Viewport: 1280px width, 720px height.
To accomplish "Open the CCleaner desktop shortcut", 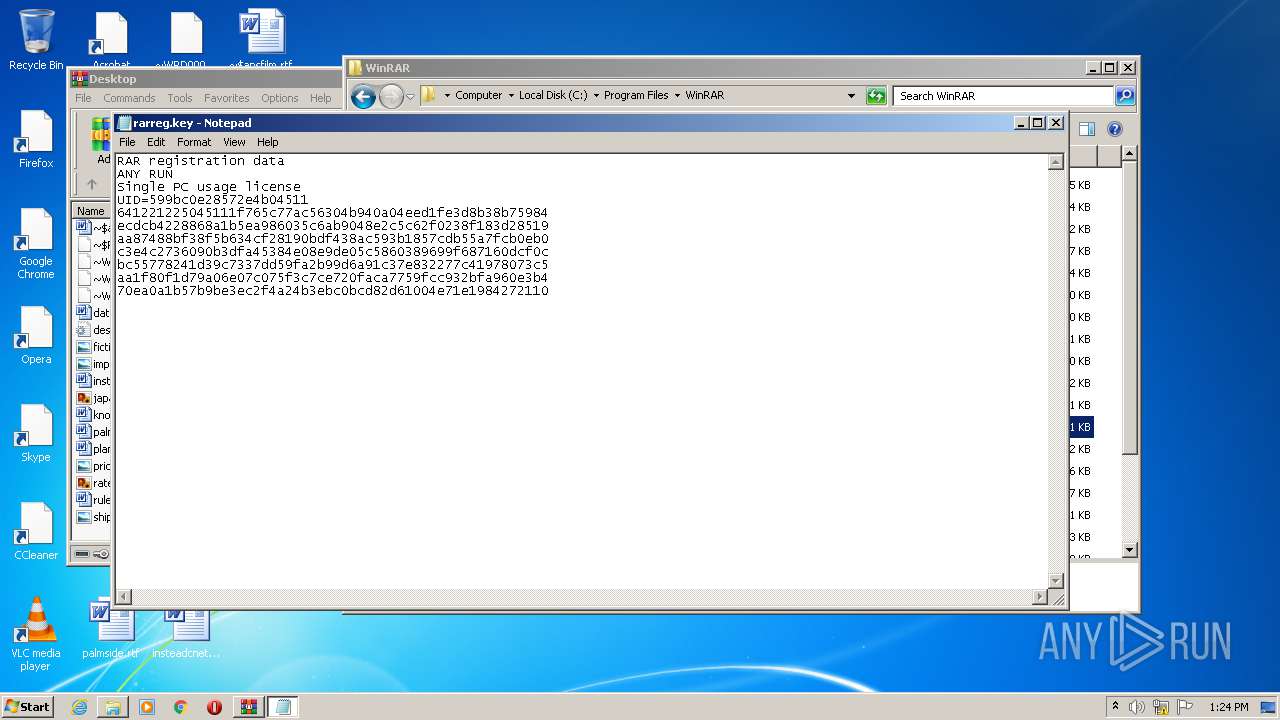I will tap(36, 532).
